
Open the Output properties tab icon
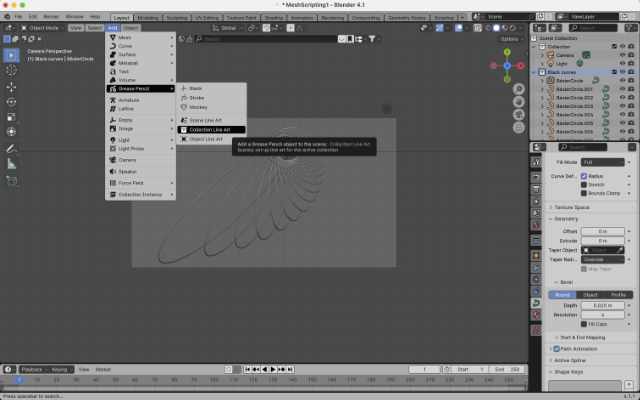pyautogui.click(x=536, y=189)
